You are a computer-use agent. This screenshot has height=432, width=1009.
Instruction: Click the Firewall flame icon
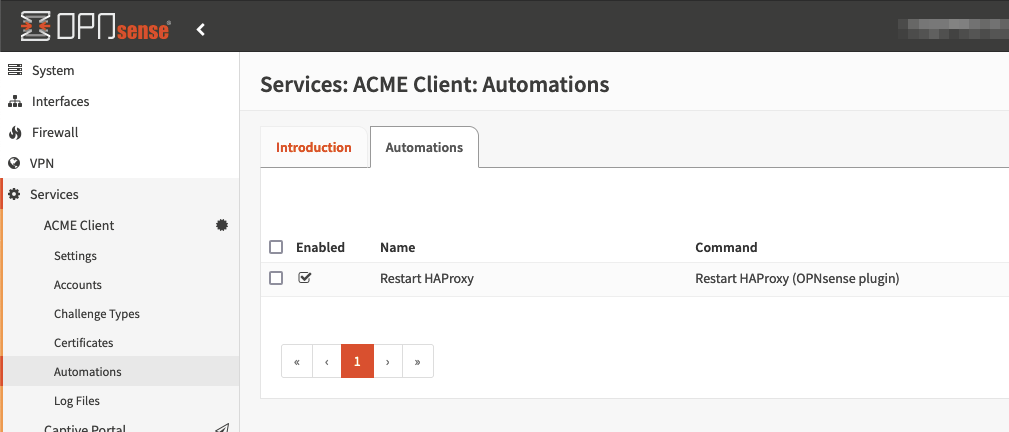pos(15,133)
